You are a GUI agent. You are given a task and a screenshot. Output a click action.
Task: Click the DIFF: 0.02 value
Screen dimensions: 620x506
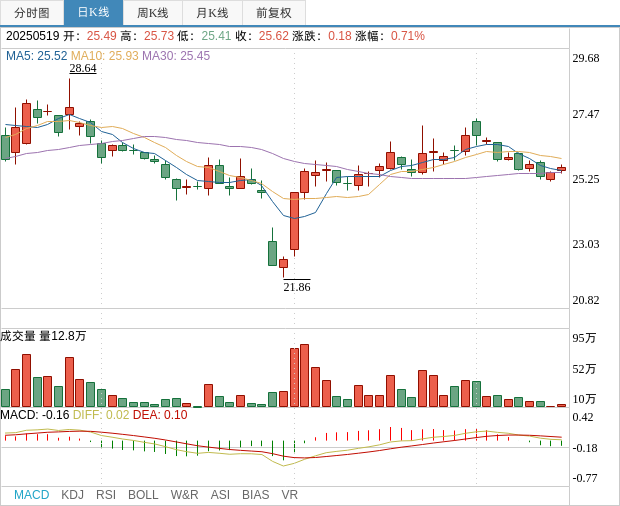tap(101, 415)
